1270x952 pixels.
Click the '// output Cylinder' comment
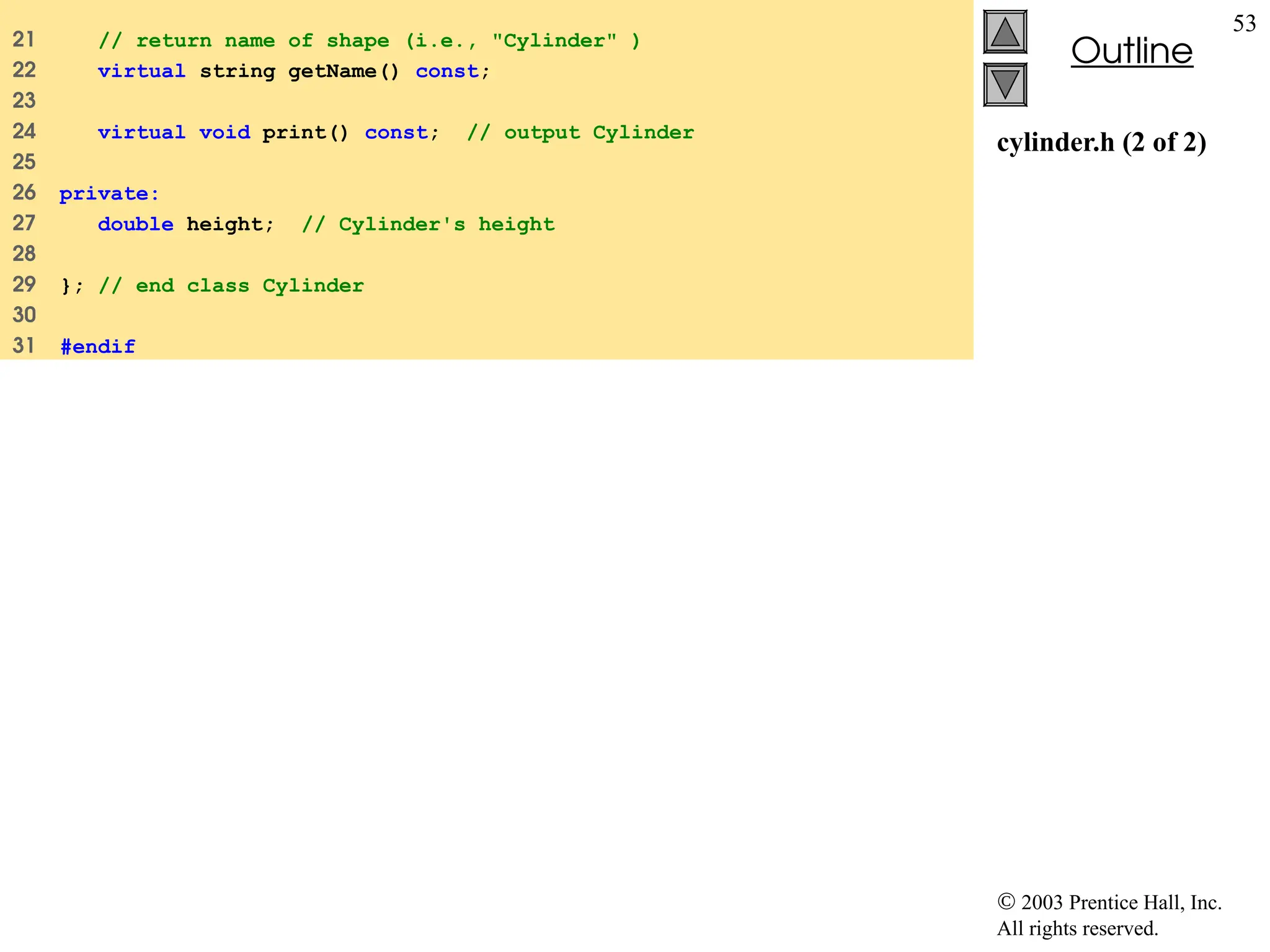pyautogui.click(x=580, y=133)
